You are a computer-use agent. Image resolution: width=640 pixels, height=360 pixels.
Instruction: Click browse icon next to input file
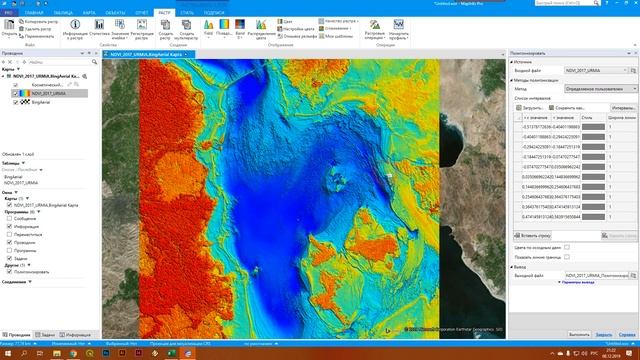(633, 71)
